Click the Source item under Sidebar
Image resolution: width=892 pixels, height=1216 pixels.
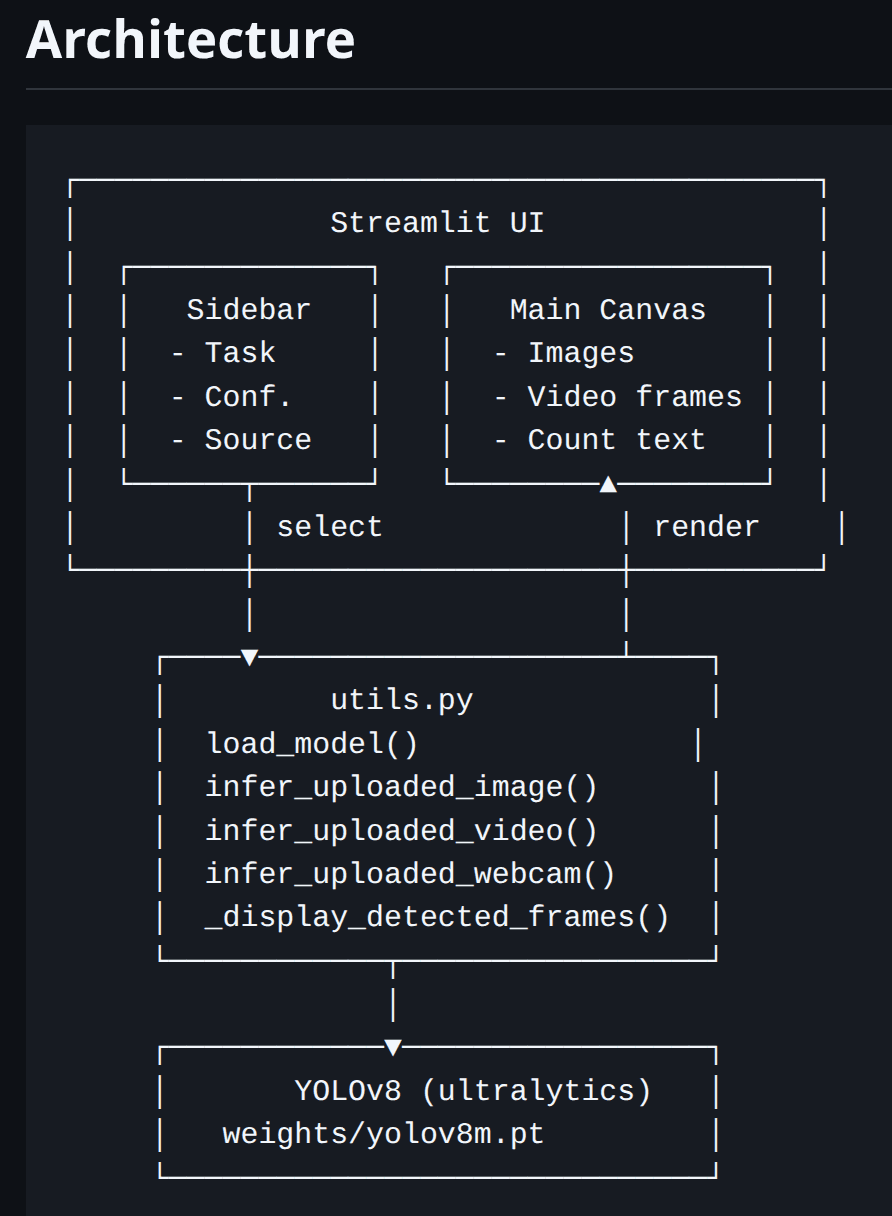257,440
